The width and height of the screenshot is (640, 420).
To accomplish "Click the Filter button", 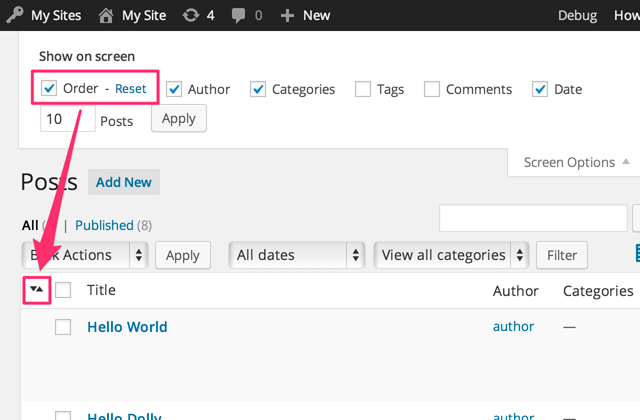I will click(x=562, y=255).
